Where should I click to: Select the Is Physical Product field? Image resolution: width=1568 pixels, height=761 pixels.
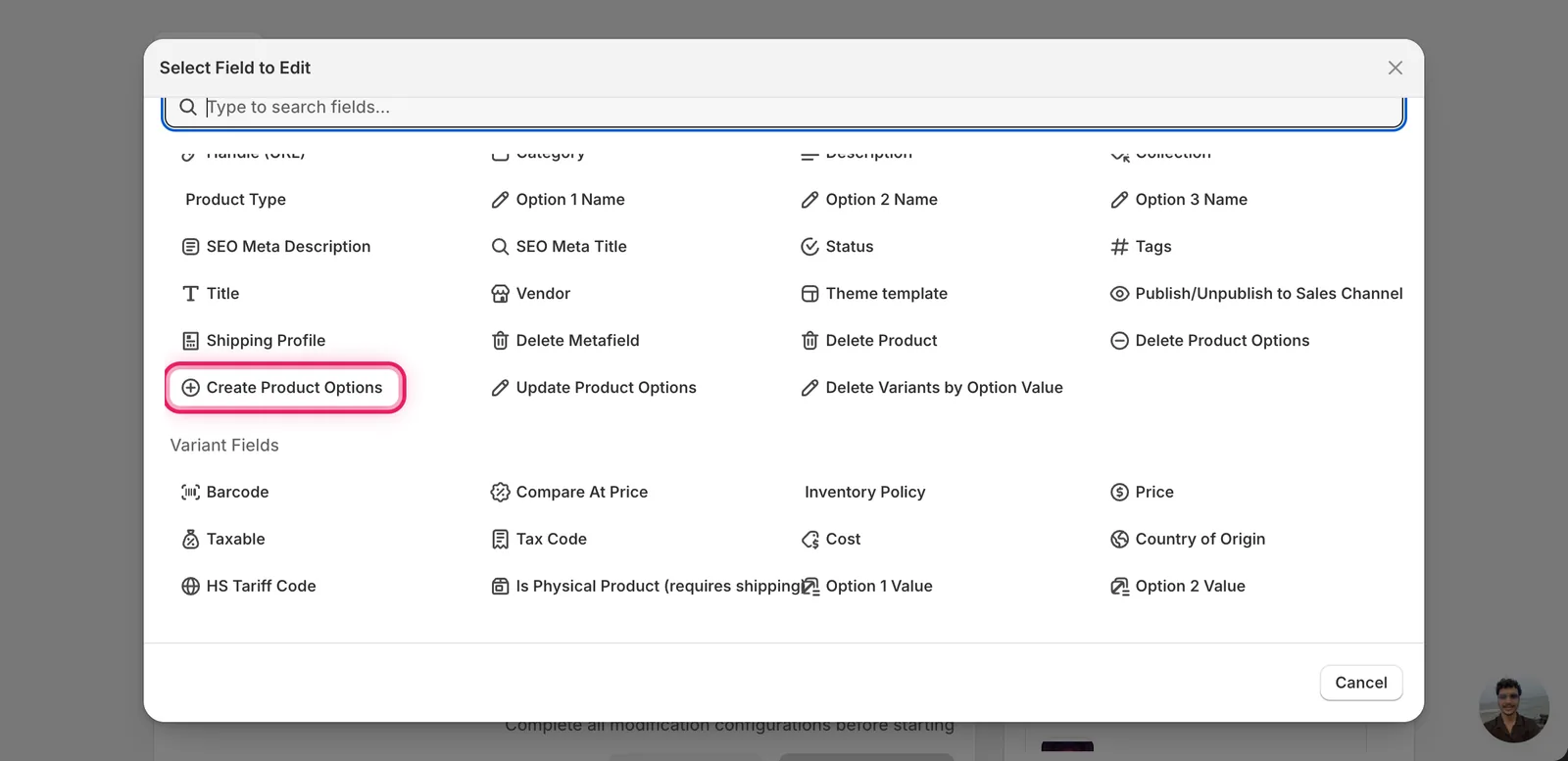pyautogui.click(x=647, y=586)
